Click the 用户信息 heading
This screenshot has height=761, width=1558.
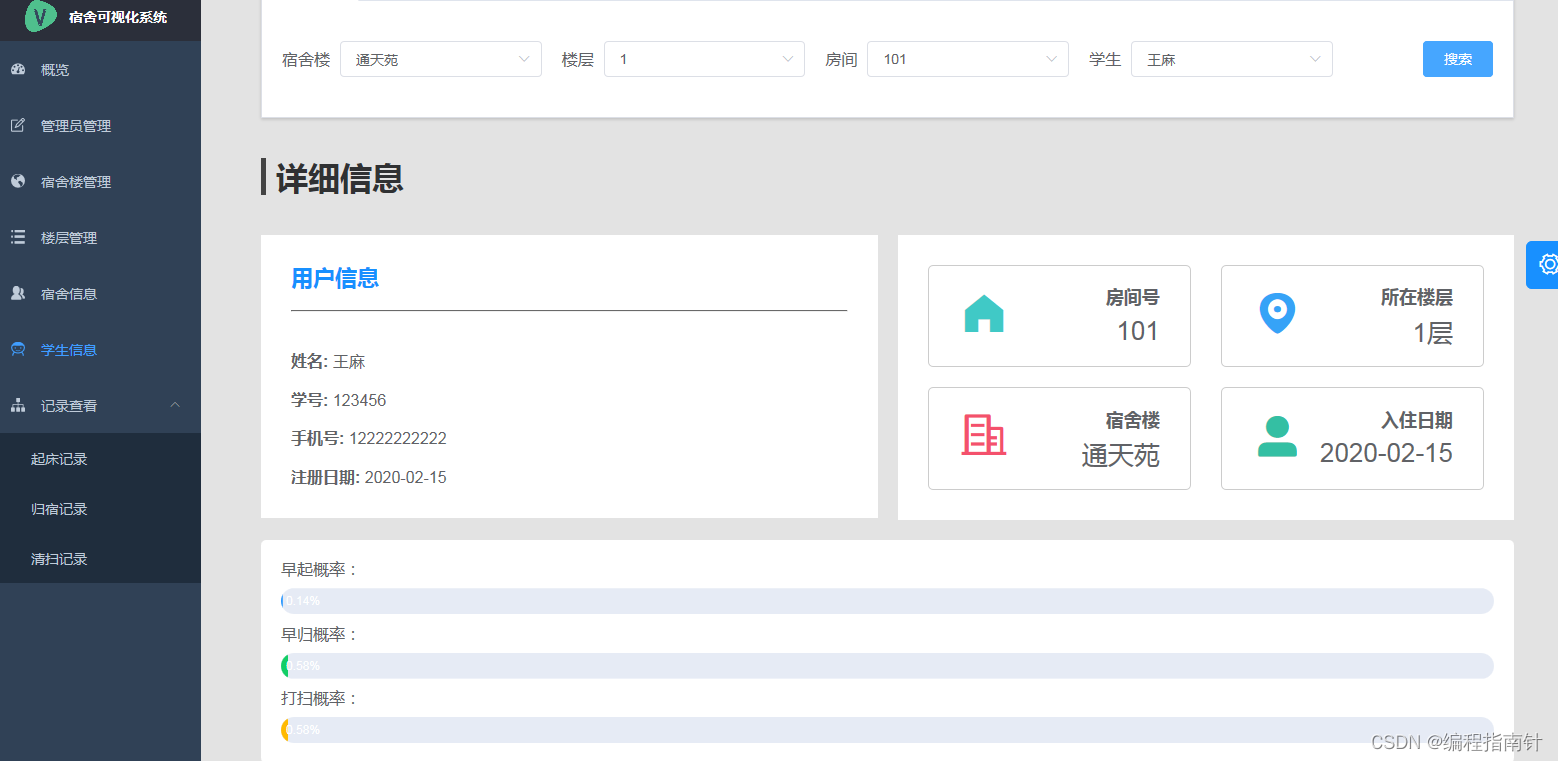tap(335, 279)
